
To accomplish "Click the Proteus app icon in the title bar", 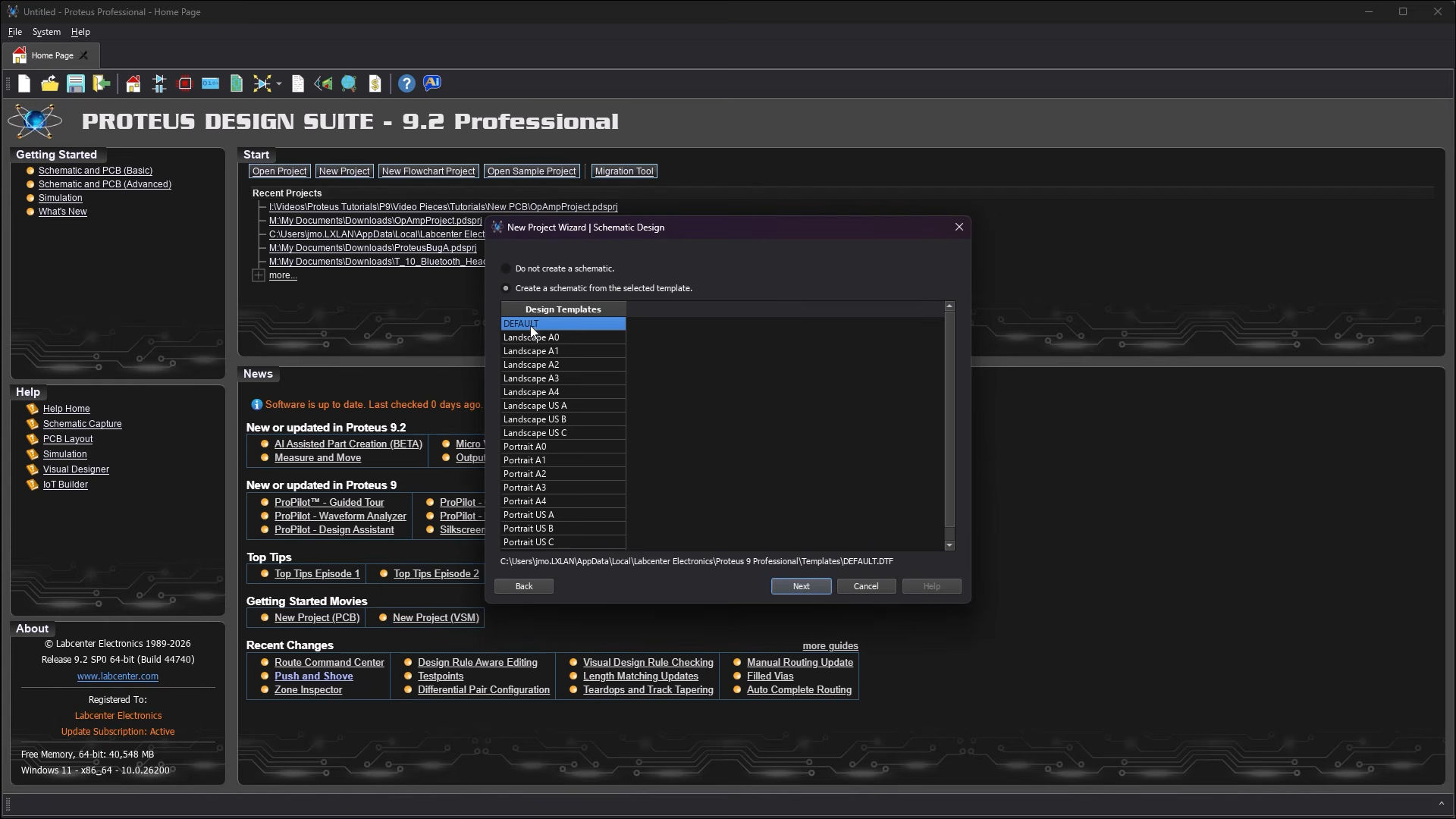I will (x=12, y=11).
